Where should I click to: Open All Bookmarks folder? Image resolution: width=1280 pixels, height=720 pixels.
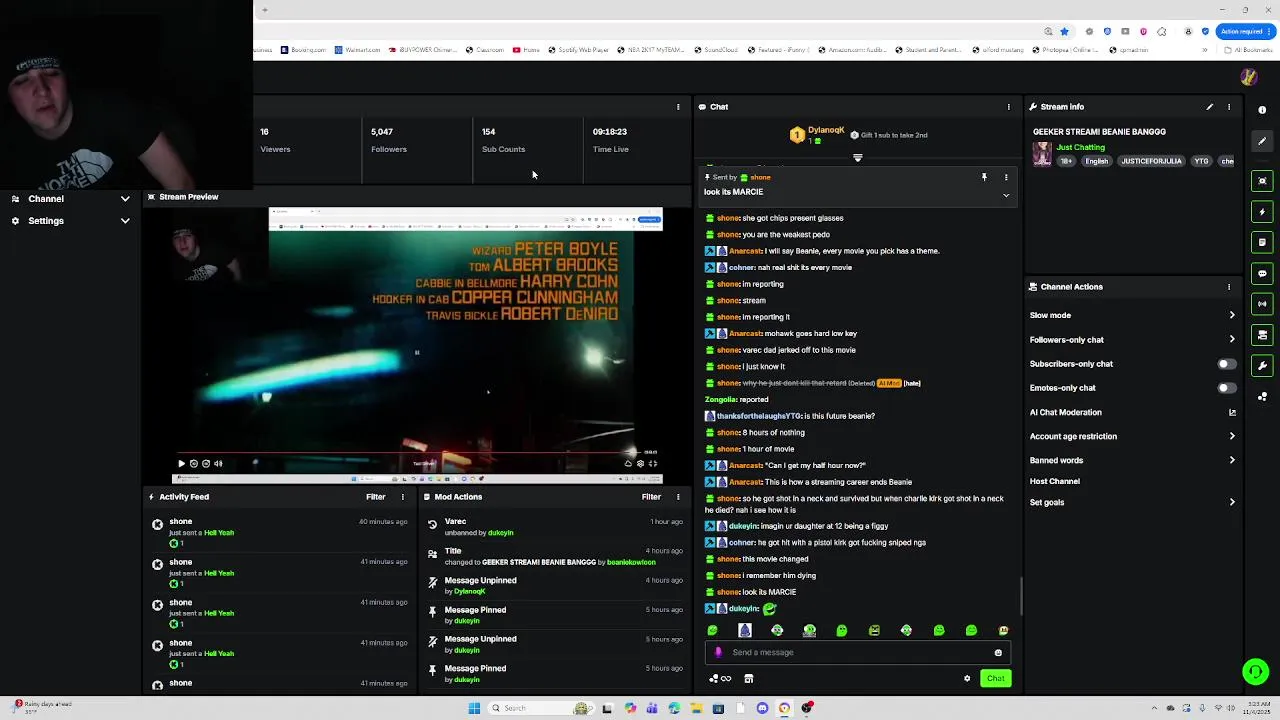click(x=1248, y=50)
